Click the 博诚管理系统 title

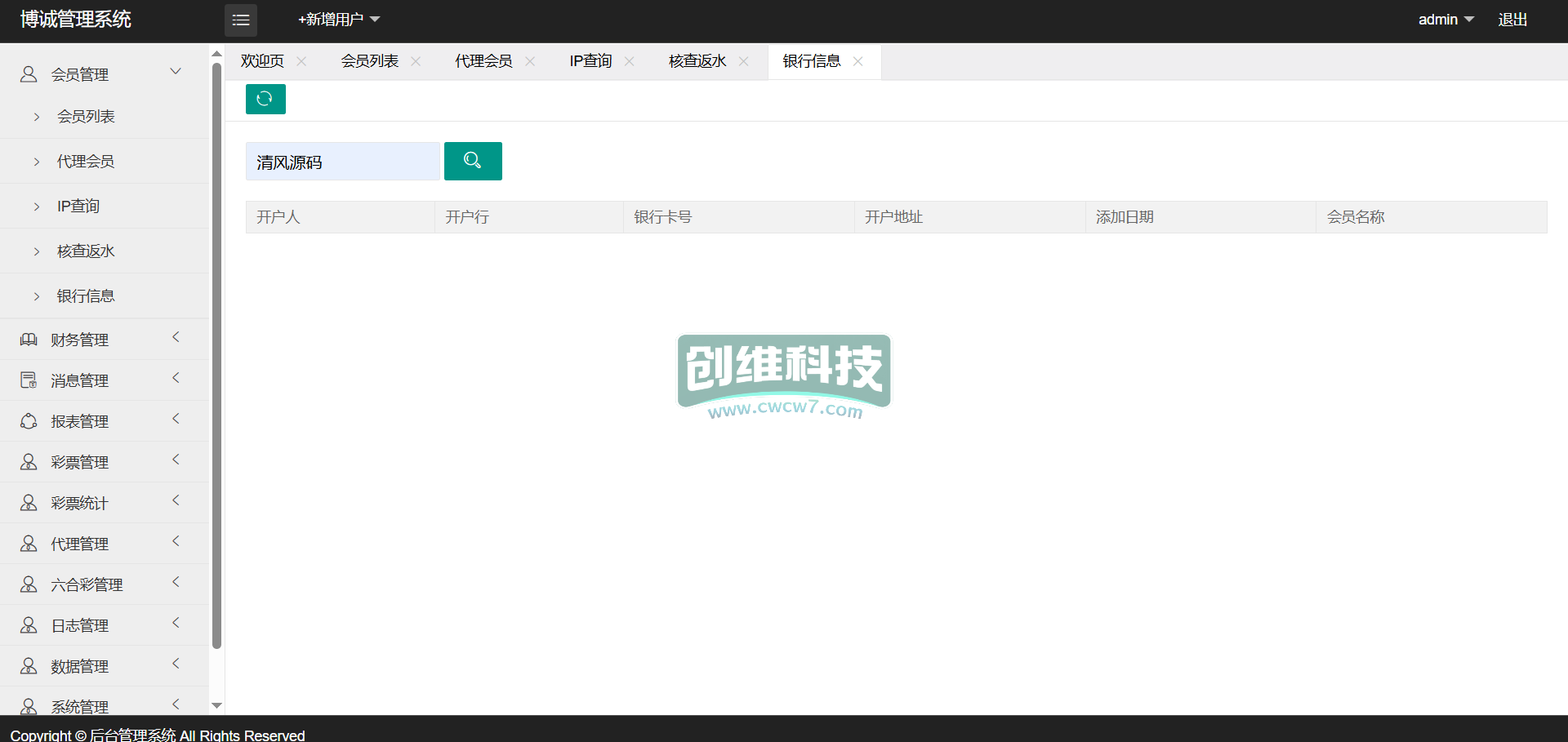(76, 20)
